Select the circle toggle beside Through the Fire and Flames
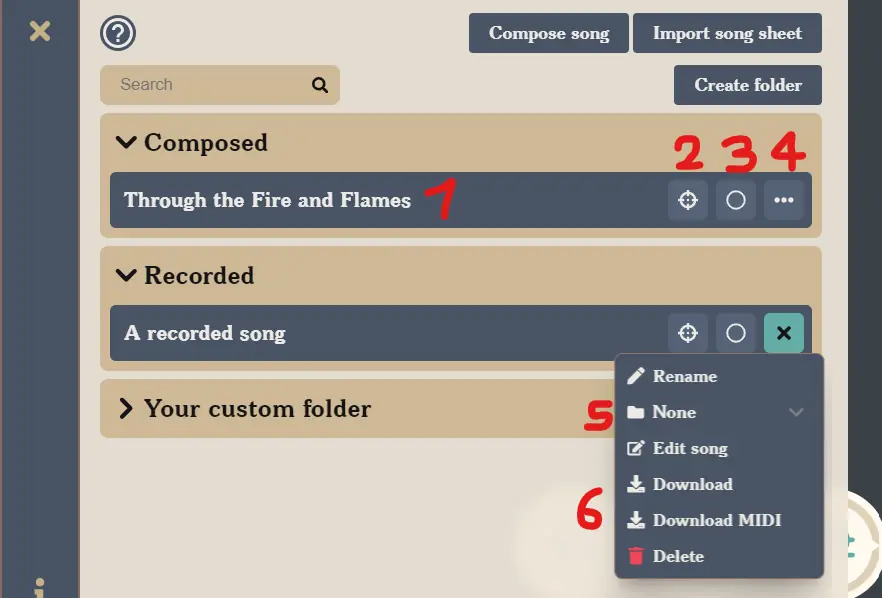Image resolution: width=882 pixels, height=598 pixels. [736, 199]
